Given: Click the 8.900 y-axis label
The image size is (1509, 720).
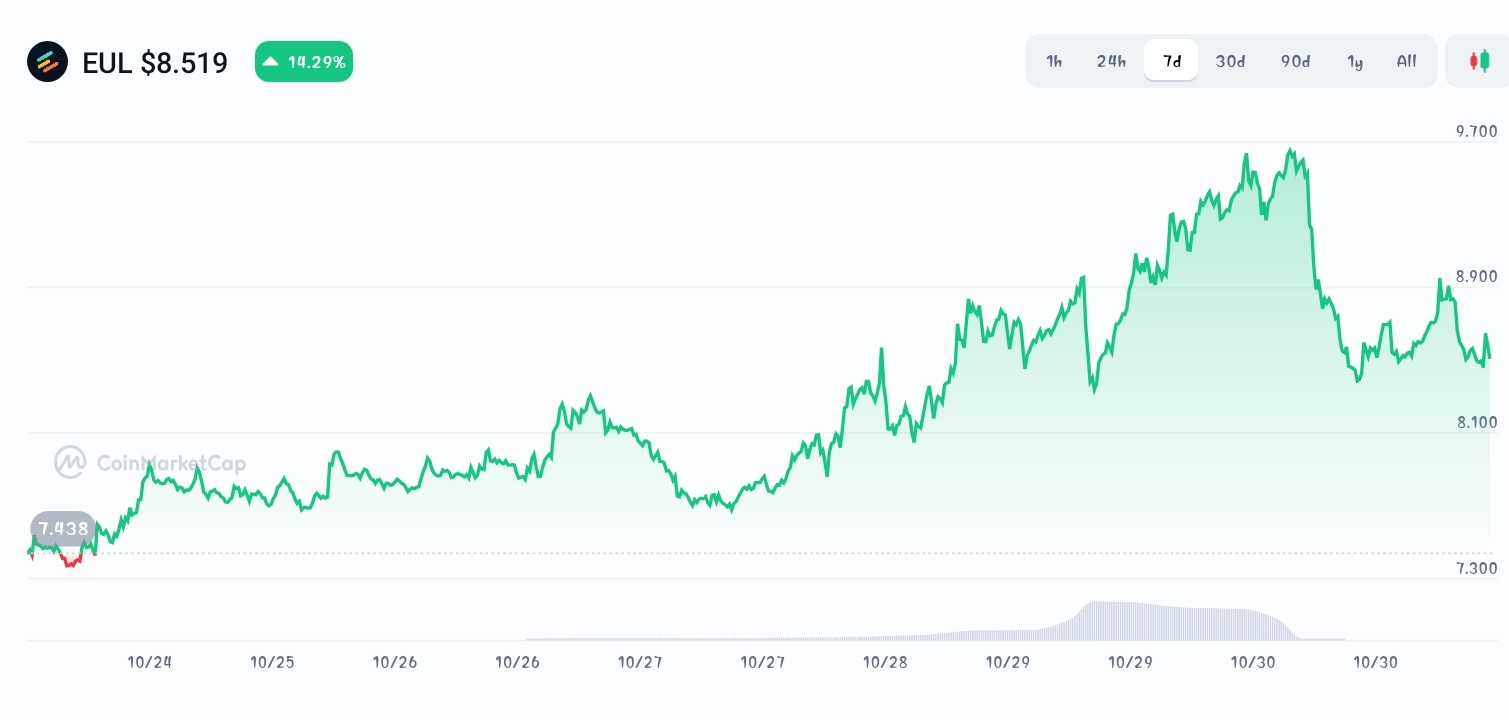Looking at the screenshot, I should [1476, 276].
